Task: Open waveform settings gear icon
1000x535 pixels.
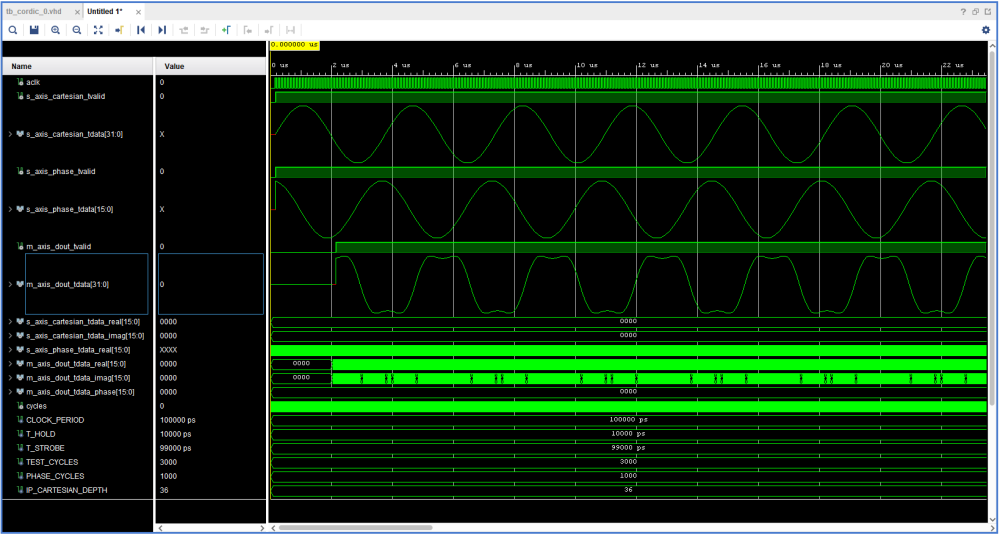Action: (985, 30)
